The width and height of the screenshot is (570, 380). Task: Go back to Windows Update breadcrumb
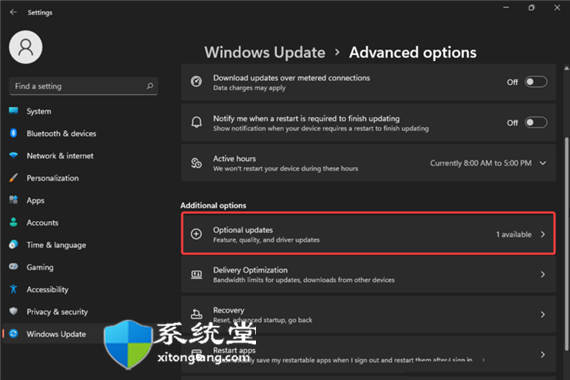(265, 52)
